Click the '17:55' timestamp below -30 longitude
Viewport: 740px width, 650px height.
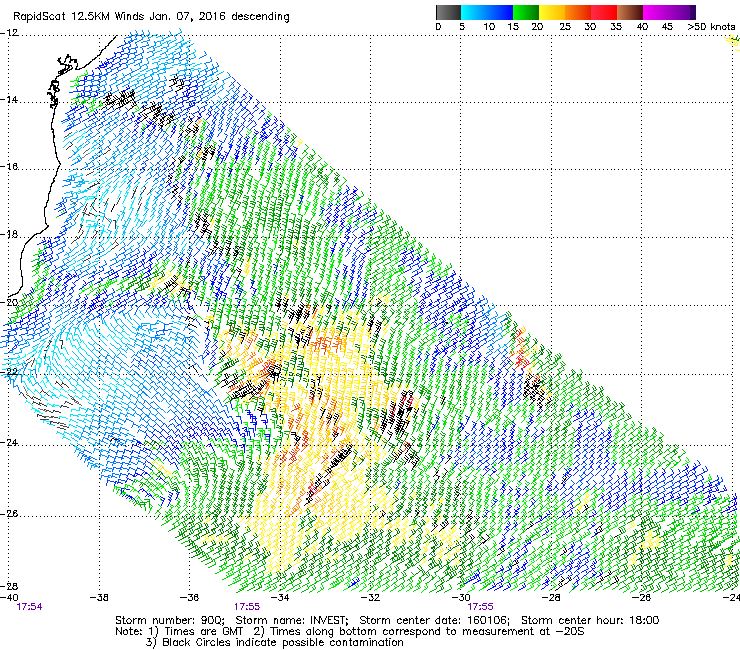480,607
